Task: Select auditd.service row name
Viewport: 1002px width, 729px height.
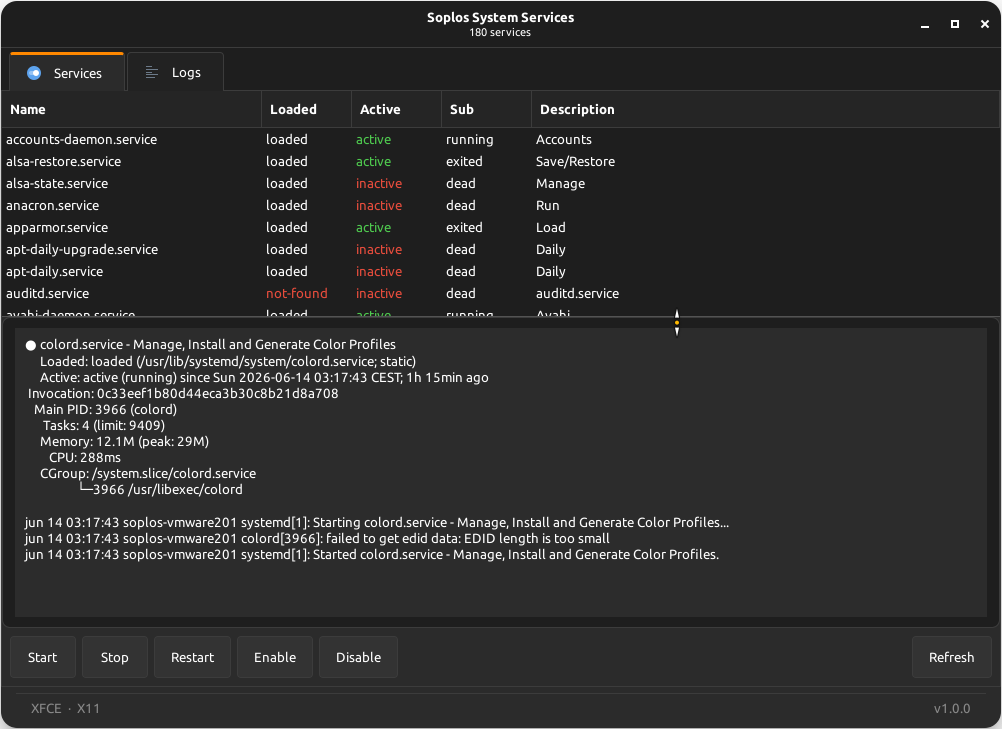Action: pyautogui.click(x=47, y=293)
